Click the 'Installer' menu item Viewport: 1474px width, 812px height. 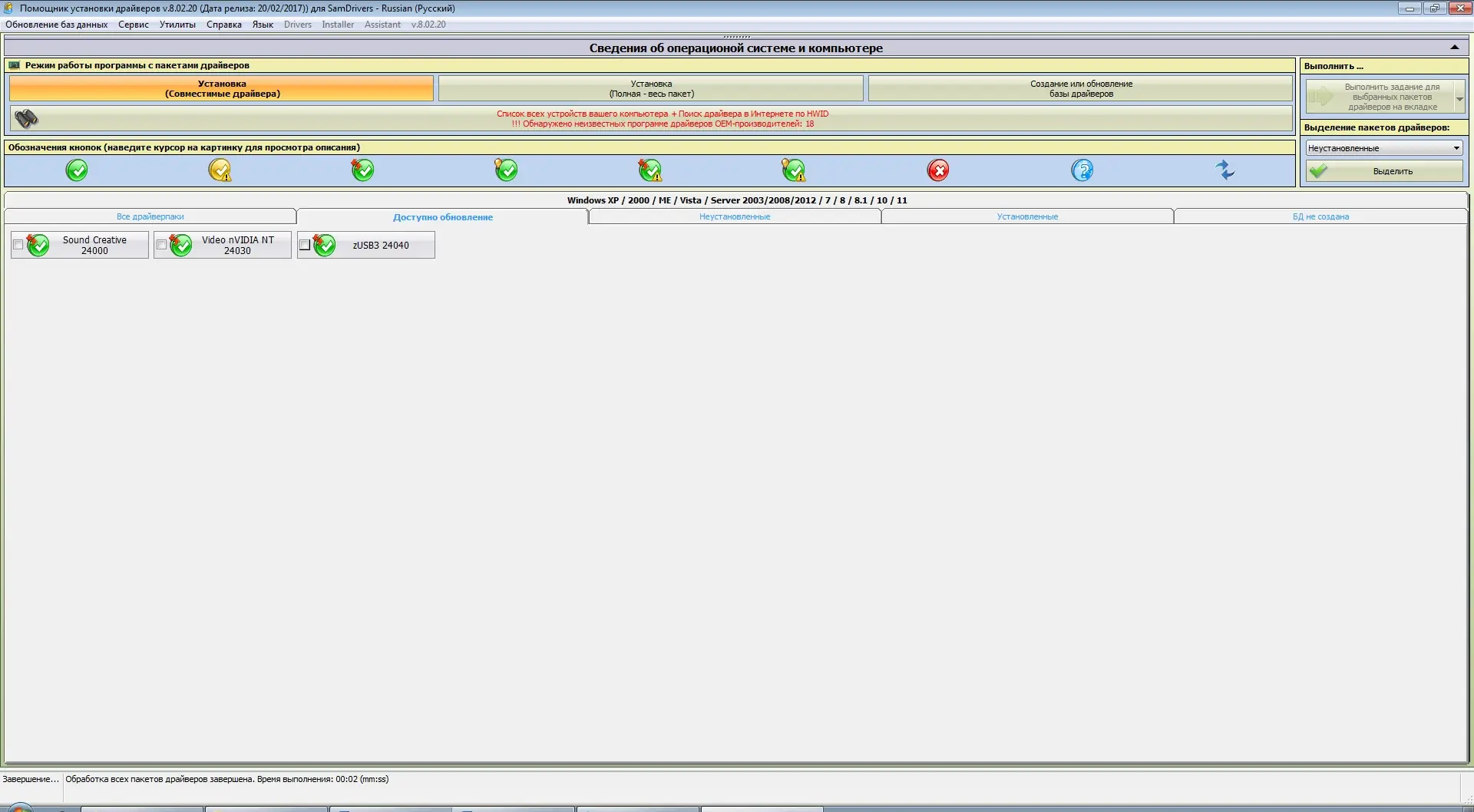338,25
